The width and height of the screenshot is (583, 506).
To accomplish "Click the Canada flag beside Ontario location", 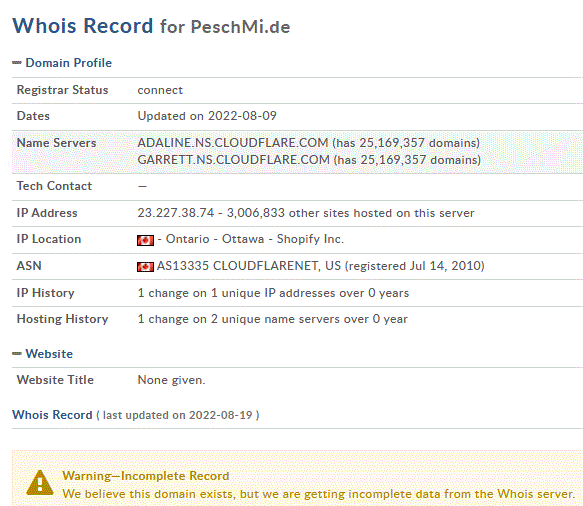I will tap(145, 240).
